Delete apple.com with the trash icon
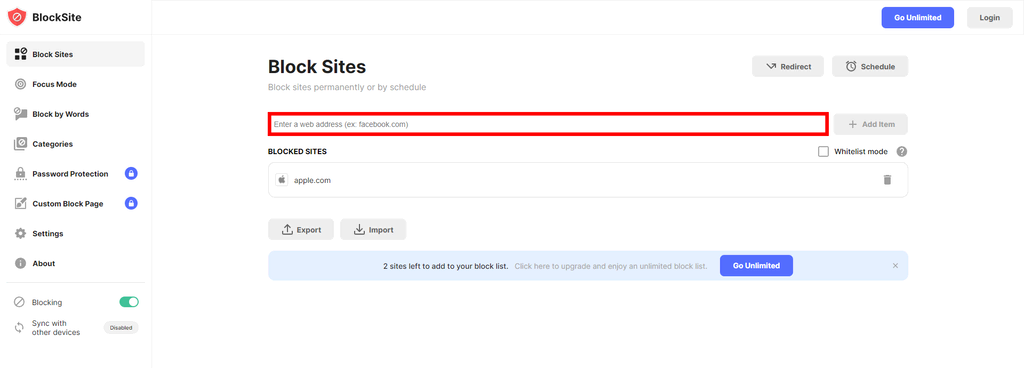This screenshot has width=1024, height=368. [x=887, y=179]
